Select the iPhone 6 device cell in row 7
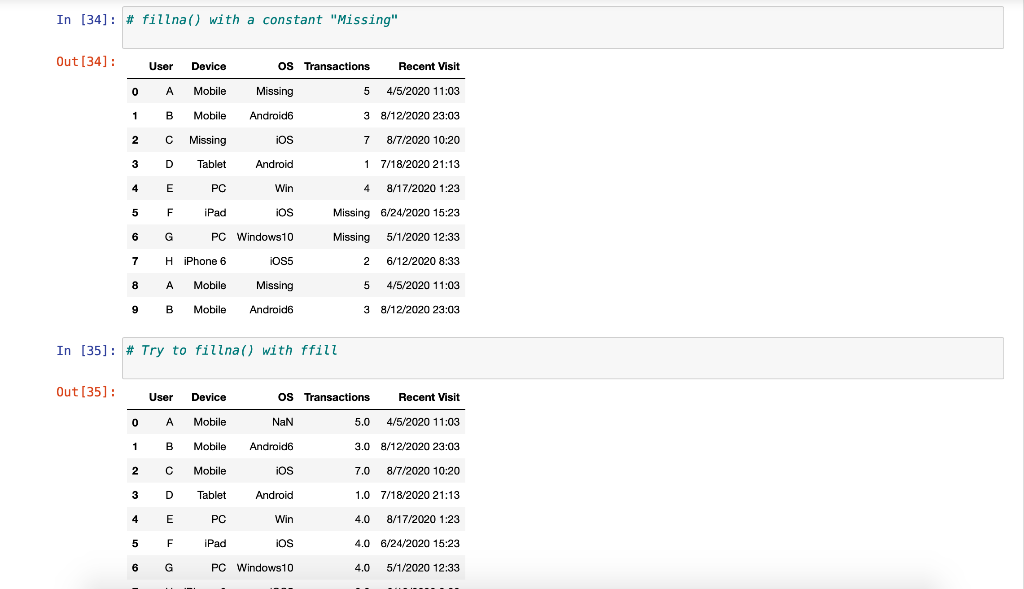This screenshot has width=1024, height=589. point(204,261)
